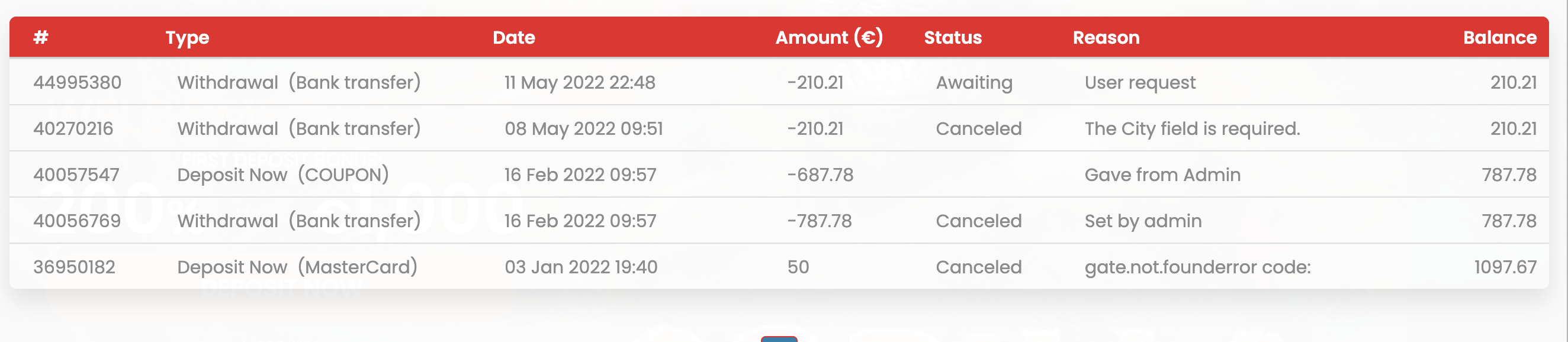Click 'The City field is required.' reason
The height and width of the screenshot is (342, 1568).
pos(1192,128)
